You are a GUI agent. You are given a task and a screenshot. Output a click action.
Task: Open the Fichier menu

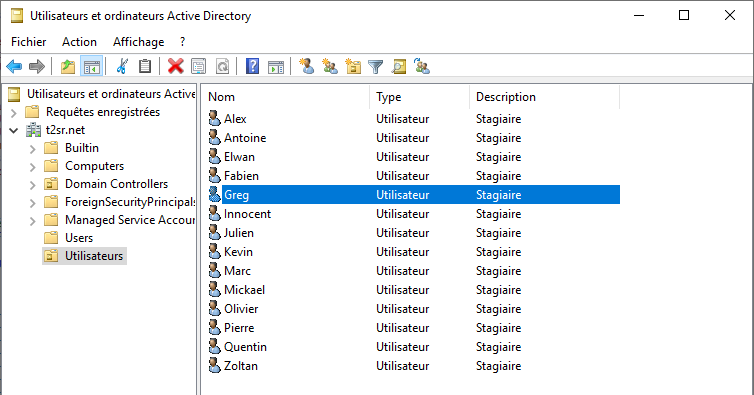click(x=29, y=42)
